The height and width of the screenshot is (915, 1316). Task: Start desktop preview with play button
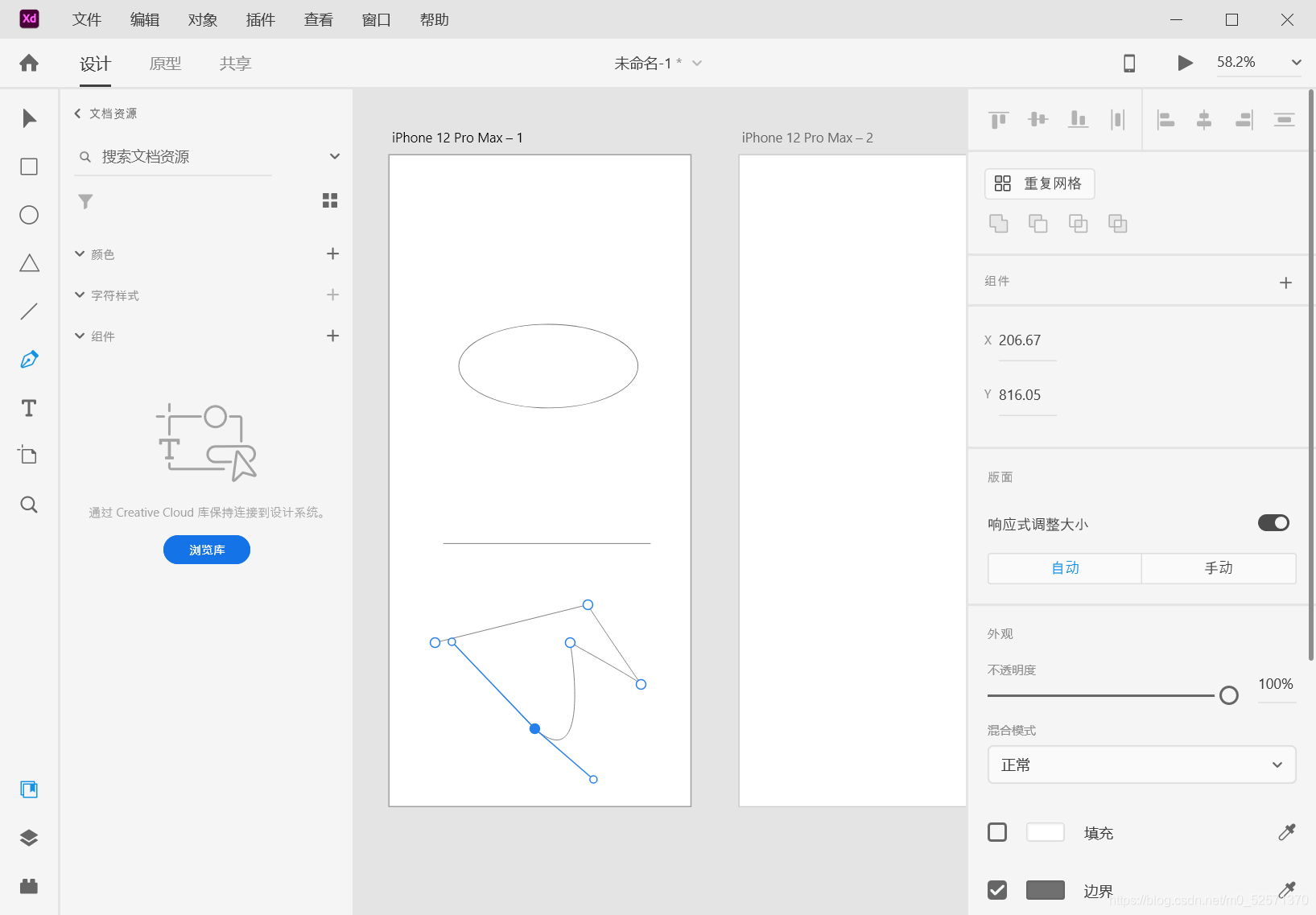[x=1184, y=62]
